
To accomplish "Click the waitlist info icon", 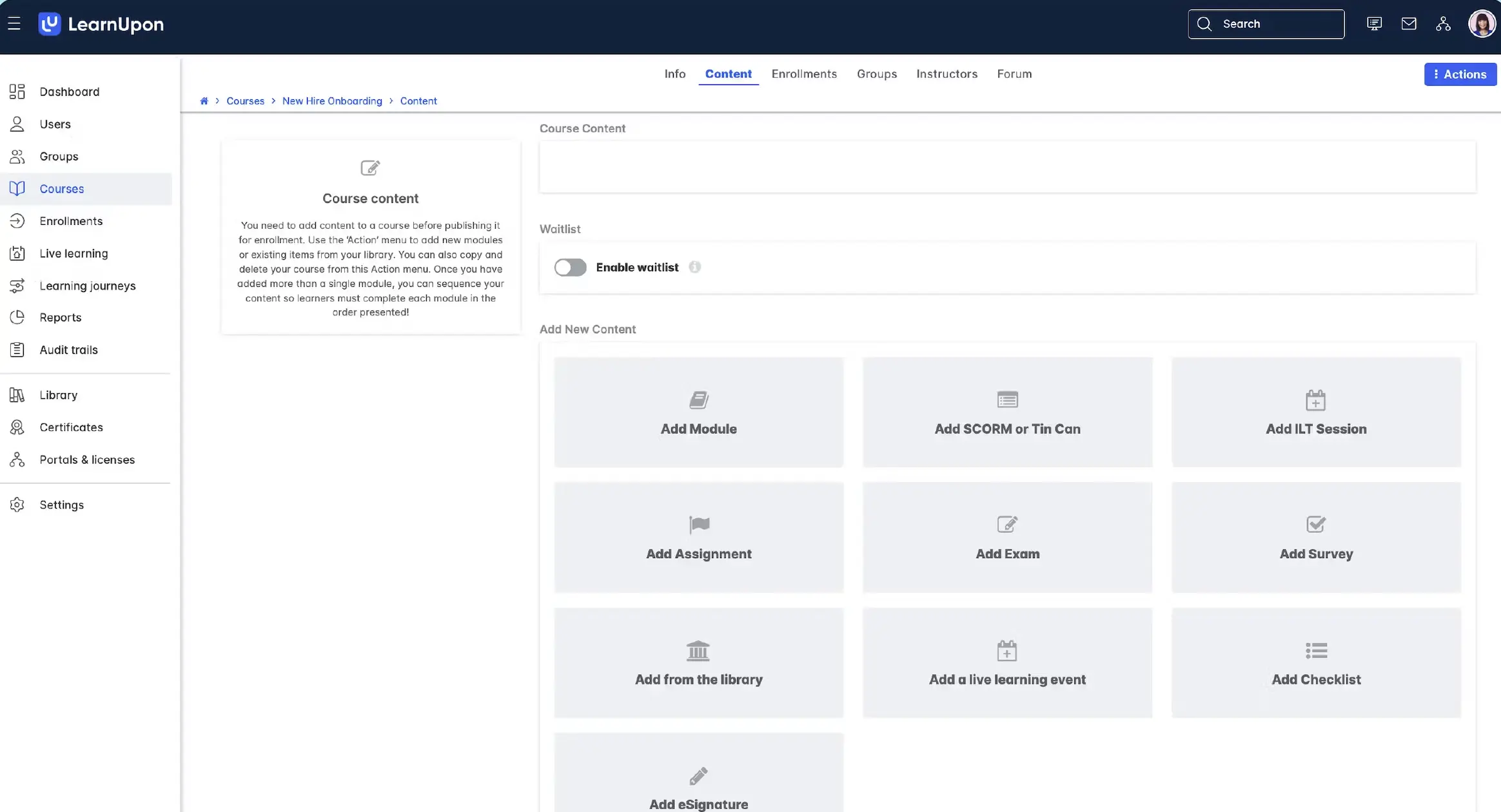I will coord(694,267).
